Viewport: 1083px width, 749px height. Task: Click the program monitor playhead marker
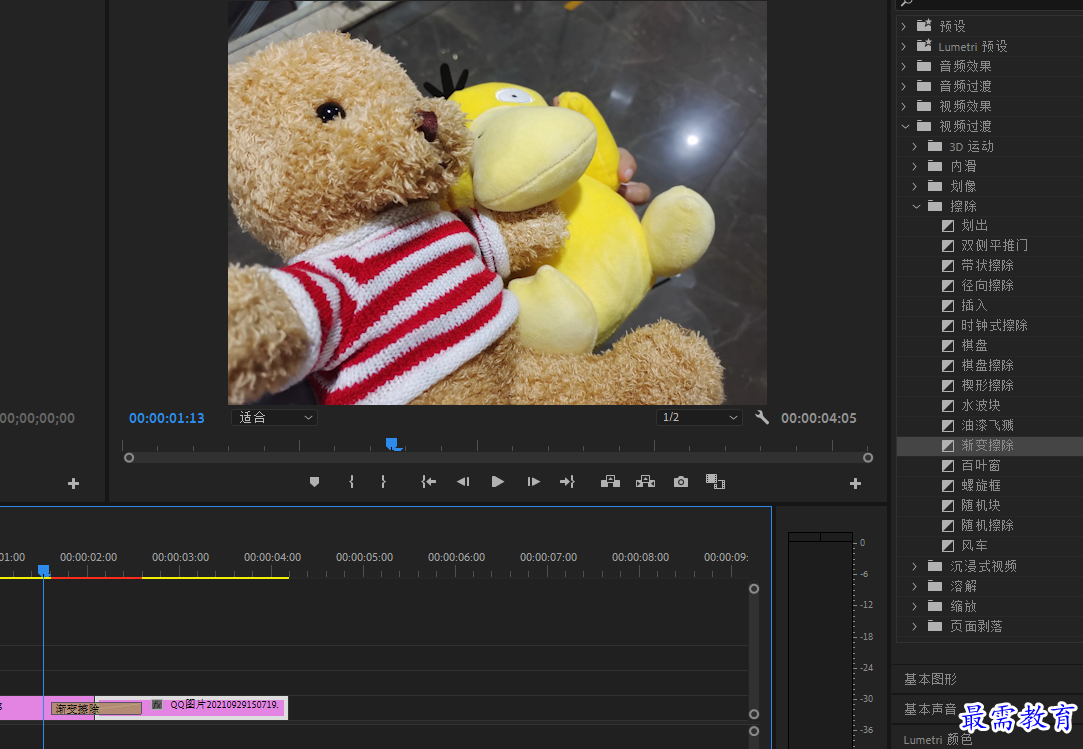pos(392,444)
